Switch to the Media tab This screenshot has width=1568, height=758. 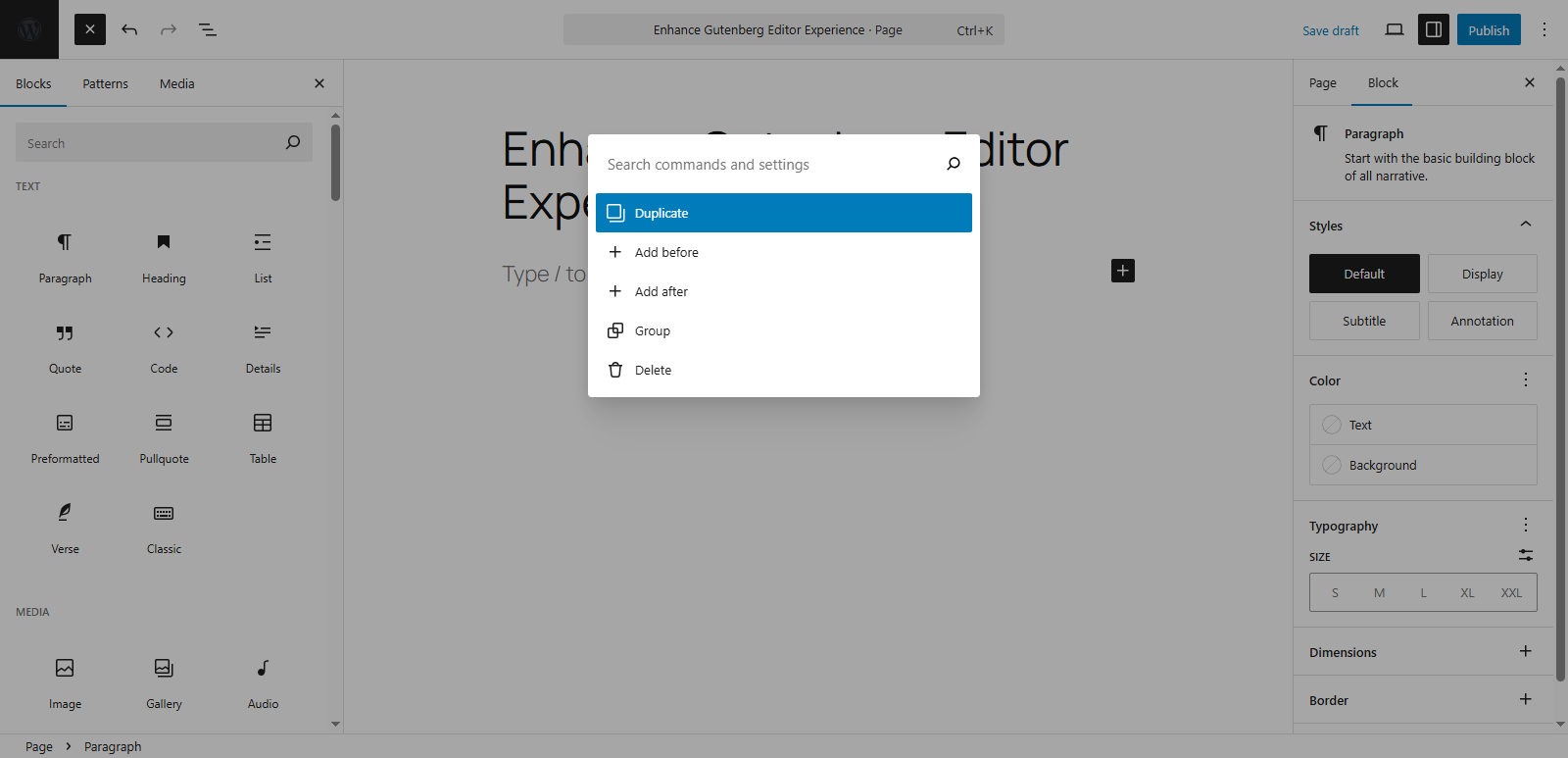pos(177,83)
